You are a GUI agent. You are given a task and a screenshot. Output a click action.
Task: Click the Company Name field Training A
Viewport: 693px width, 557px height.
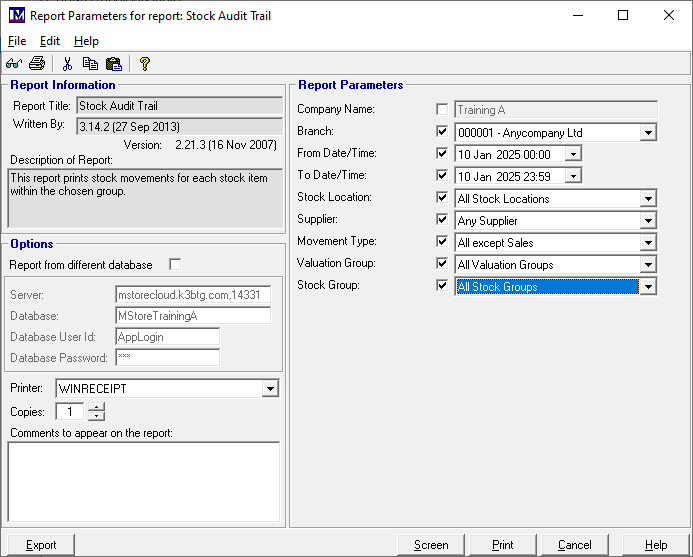click(556, 110)
